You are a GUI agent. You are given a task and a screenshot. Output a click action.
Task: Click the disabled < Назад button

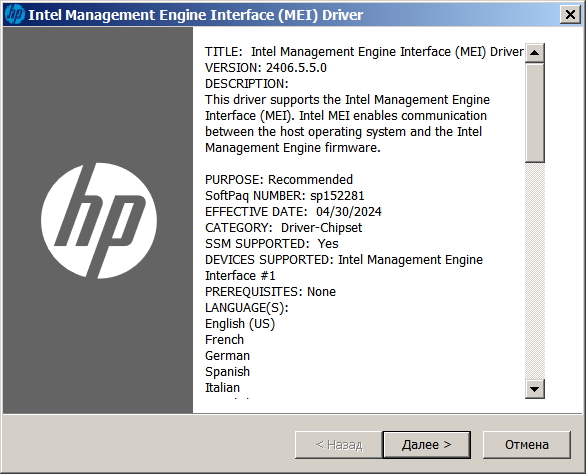pyautogui.click(x=339, y=444)
